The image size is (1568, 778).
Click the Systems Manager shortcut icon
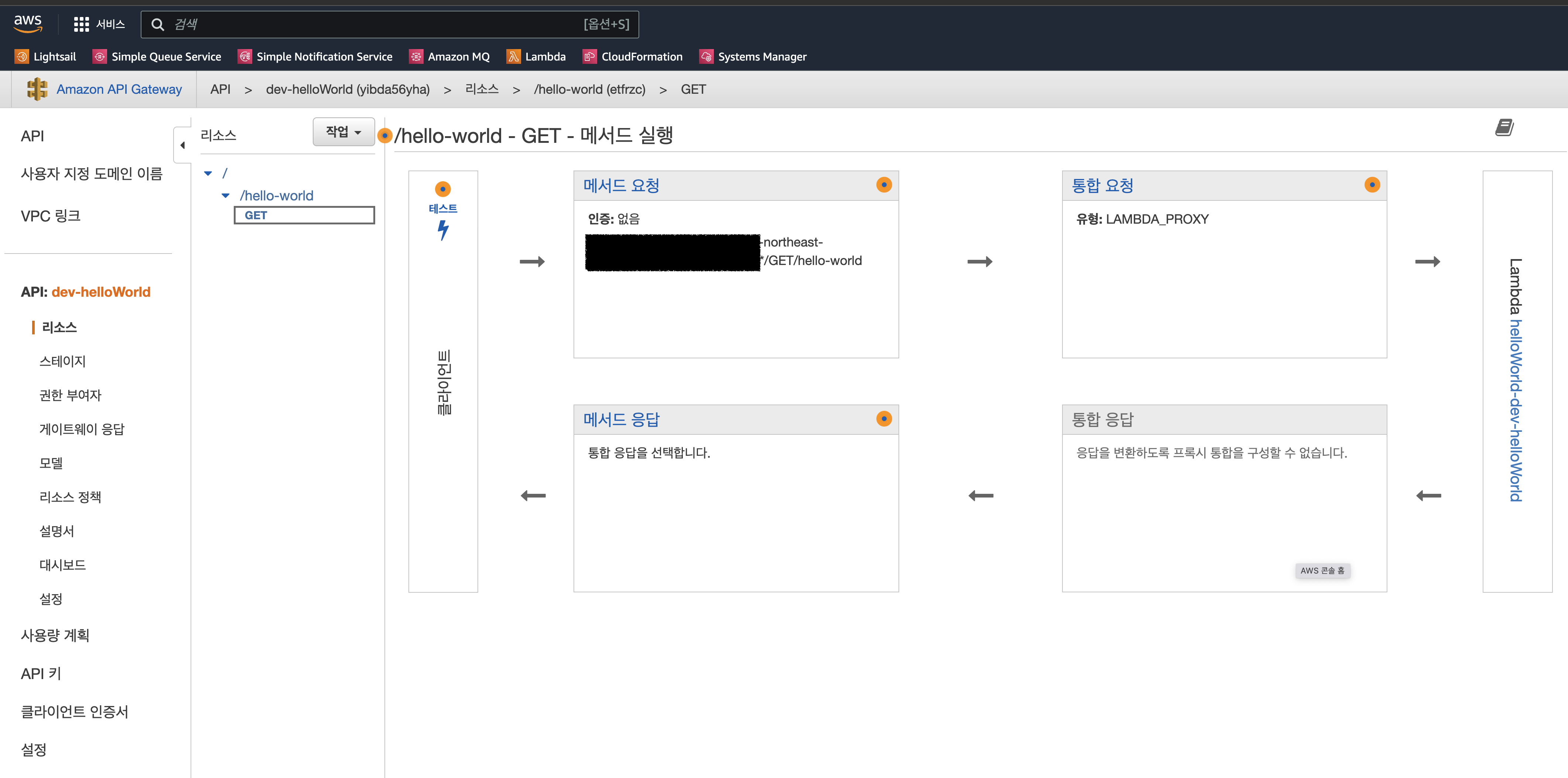pos(706,56)
